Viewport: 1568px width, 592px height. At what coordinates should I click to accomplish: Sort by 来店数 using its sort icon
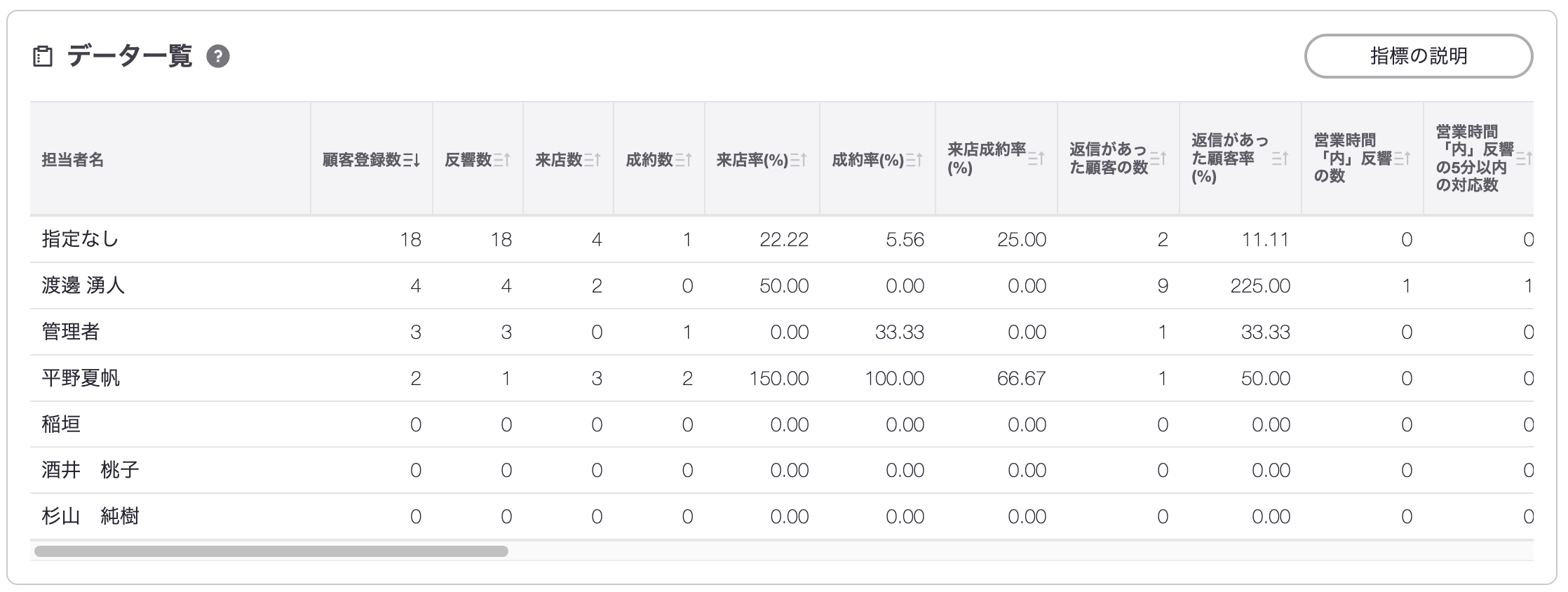tap(593, 160)
